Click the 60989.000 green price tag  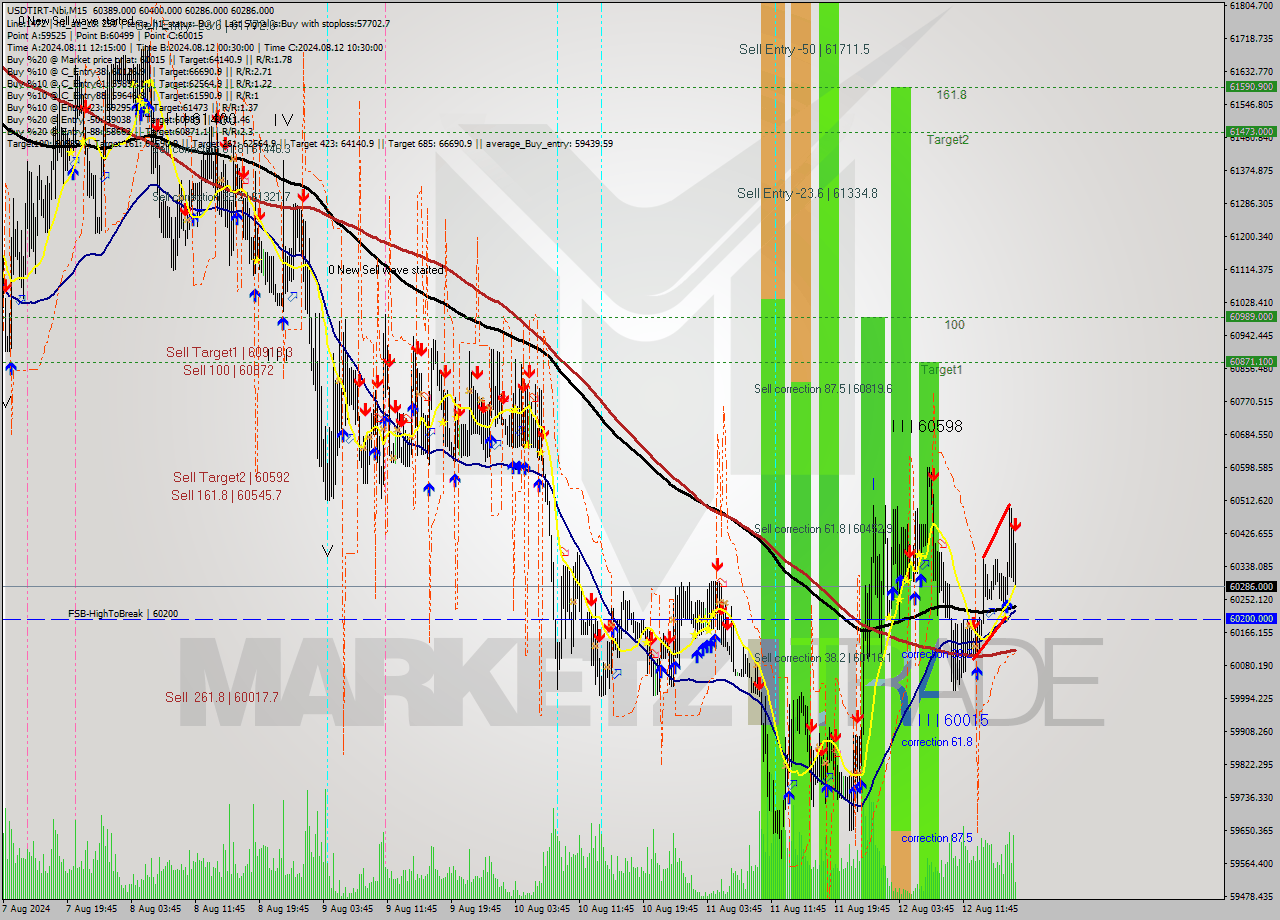(1251, 316)
